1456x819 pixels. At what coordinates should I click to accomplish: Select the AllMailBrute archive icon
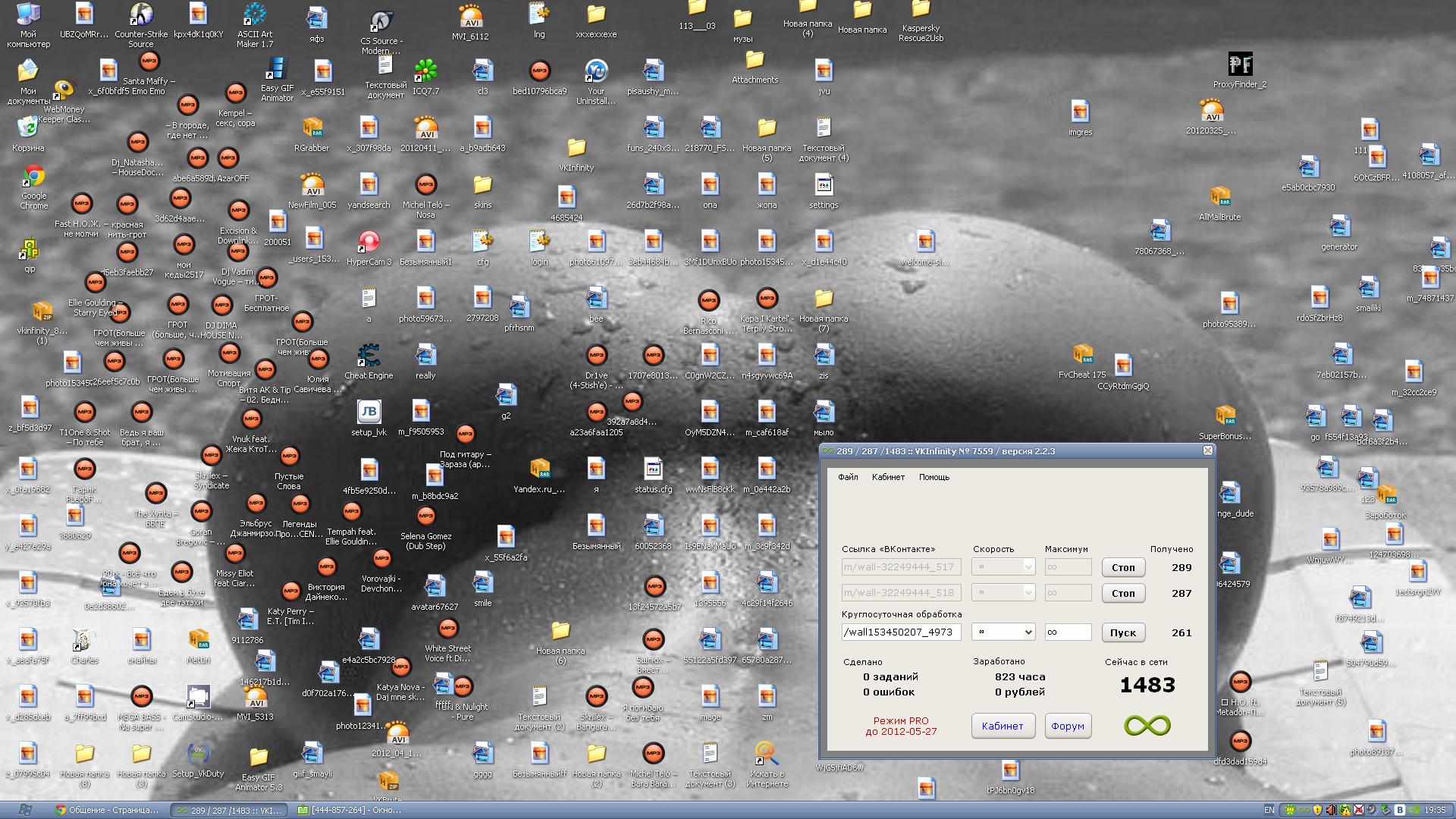pos(1219,203)
